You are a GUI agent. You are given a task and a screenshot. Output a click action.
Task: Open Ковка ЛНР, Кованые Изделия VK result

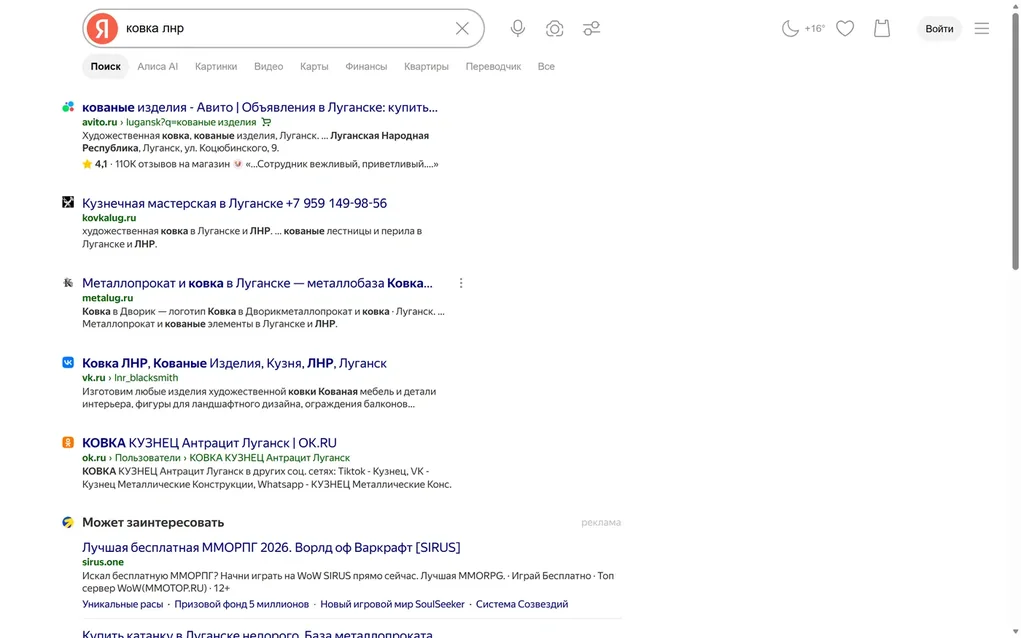click(x=234, y=363)
